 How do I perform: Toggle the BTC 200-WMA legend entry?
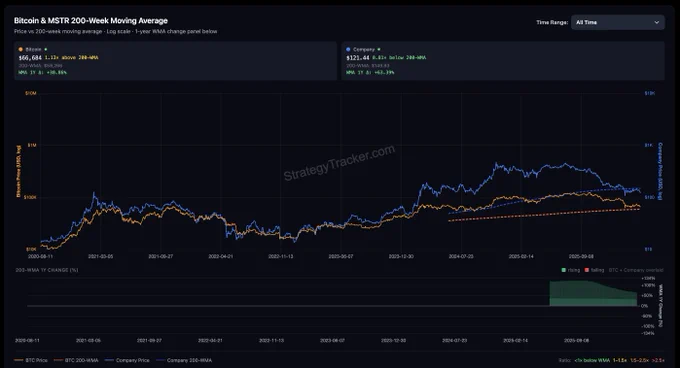[76, 360]
